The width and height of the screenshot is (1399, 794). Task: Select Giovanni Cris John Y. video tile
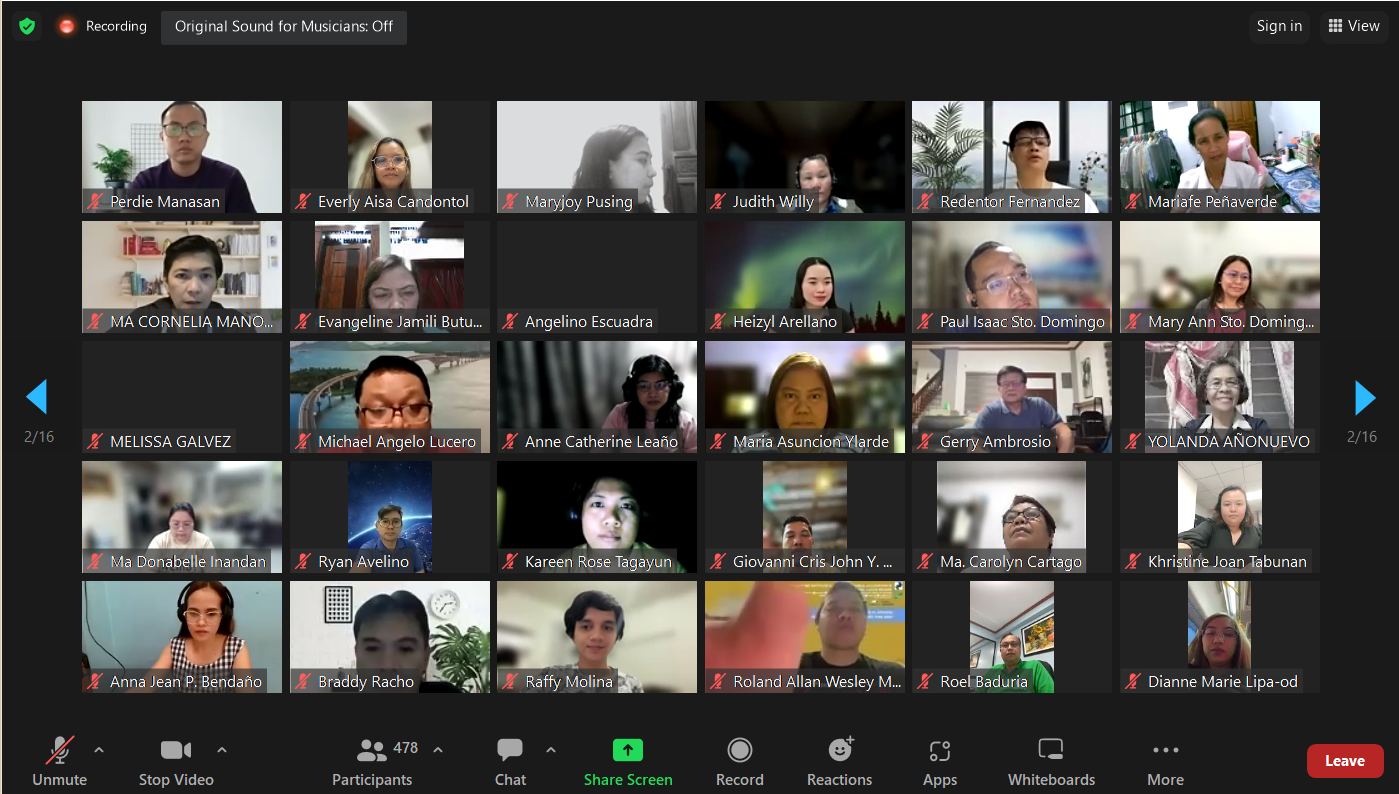coord(805,517)
